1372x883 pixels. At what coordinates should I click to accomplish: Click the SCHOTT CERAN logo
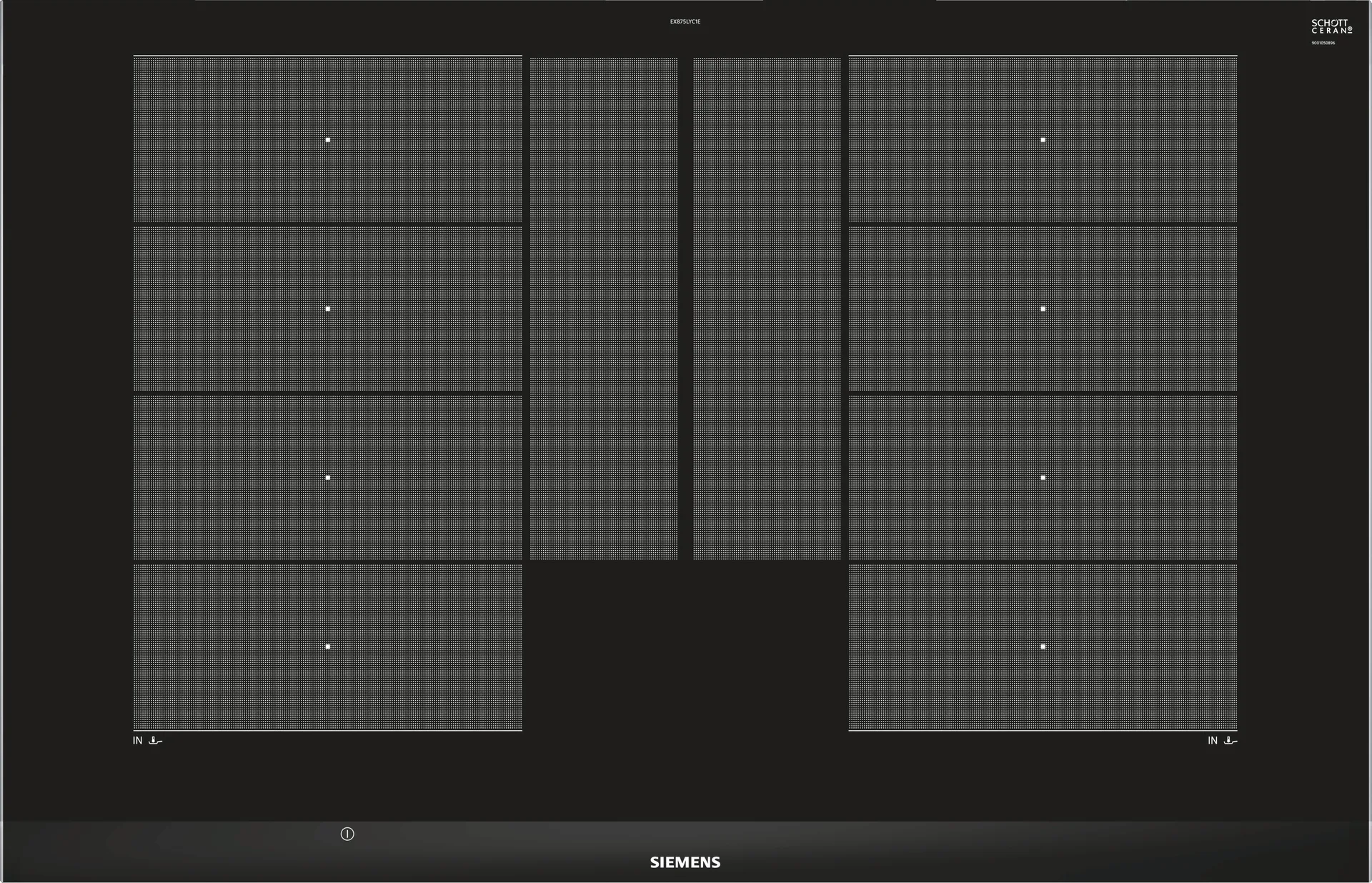(x=1331, y=26)
